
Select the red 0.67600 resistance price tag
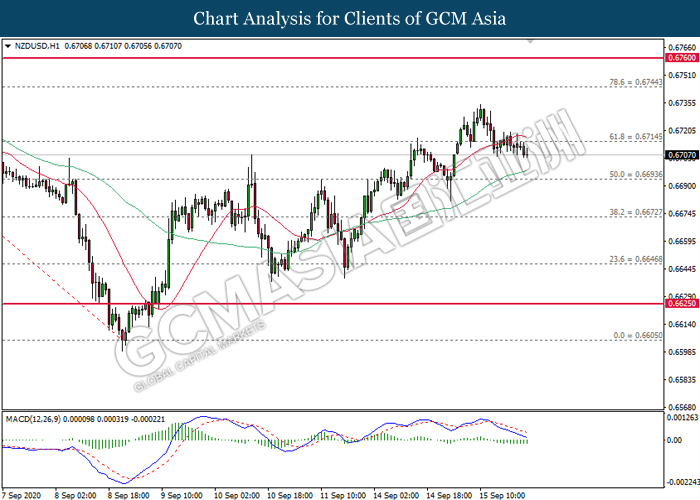click(681, 58)
